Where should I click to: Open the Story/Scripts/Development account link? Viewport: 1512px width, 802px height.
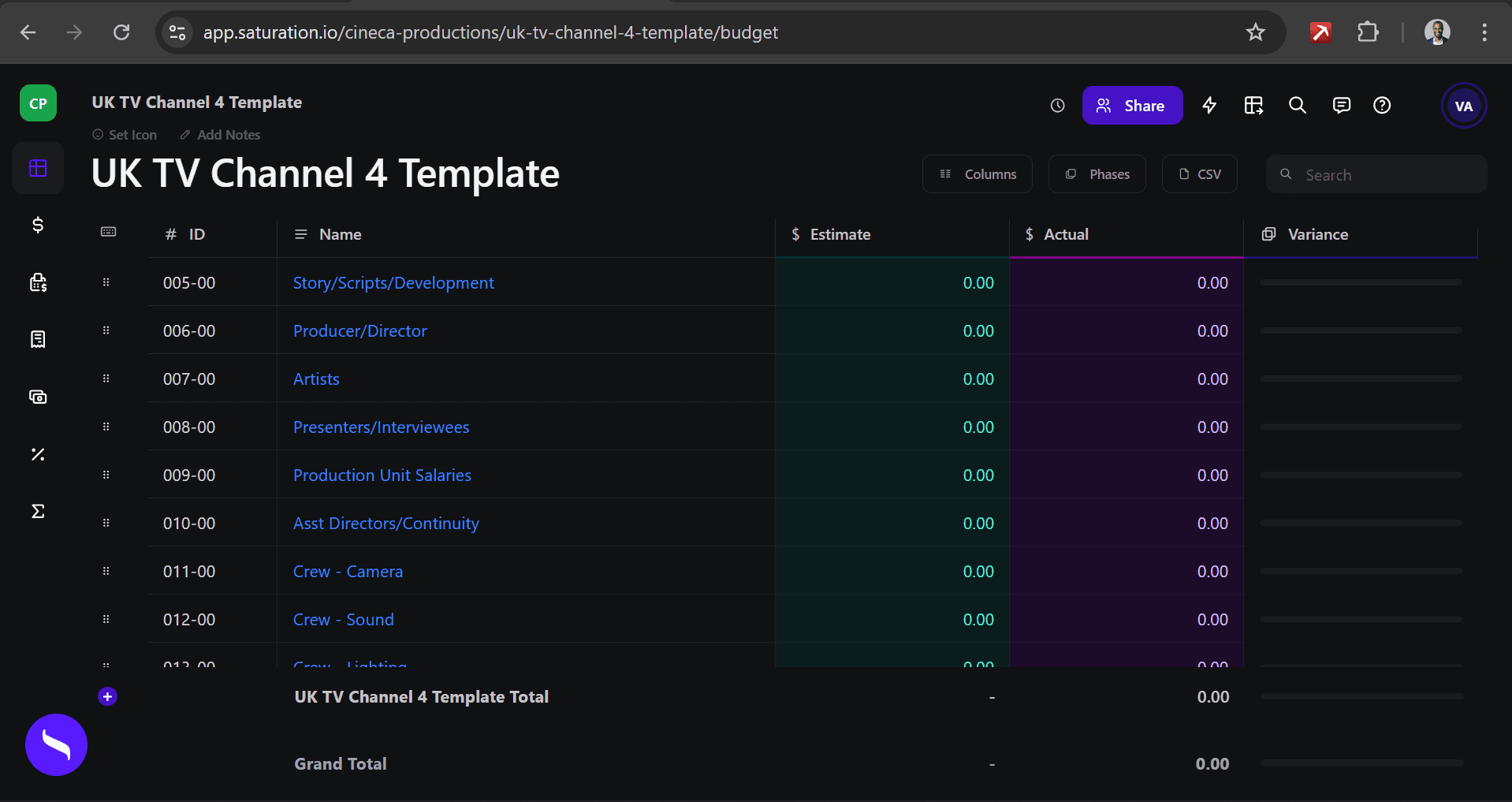[393, 283]
